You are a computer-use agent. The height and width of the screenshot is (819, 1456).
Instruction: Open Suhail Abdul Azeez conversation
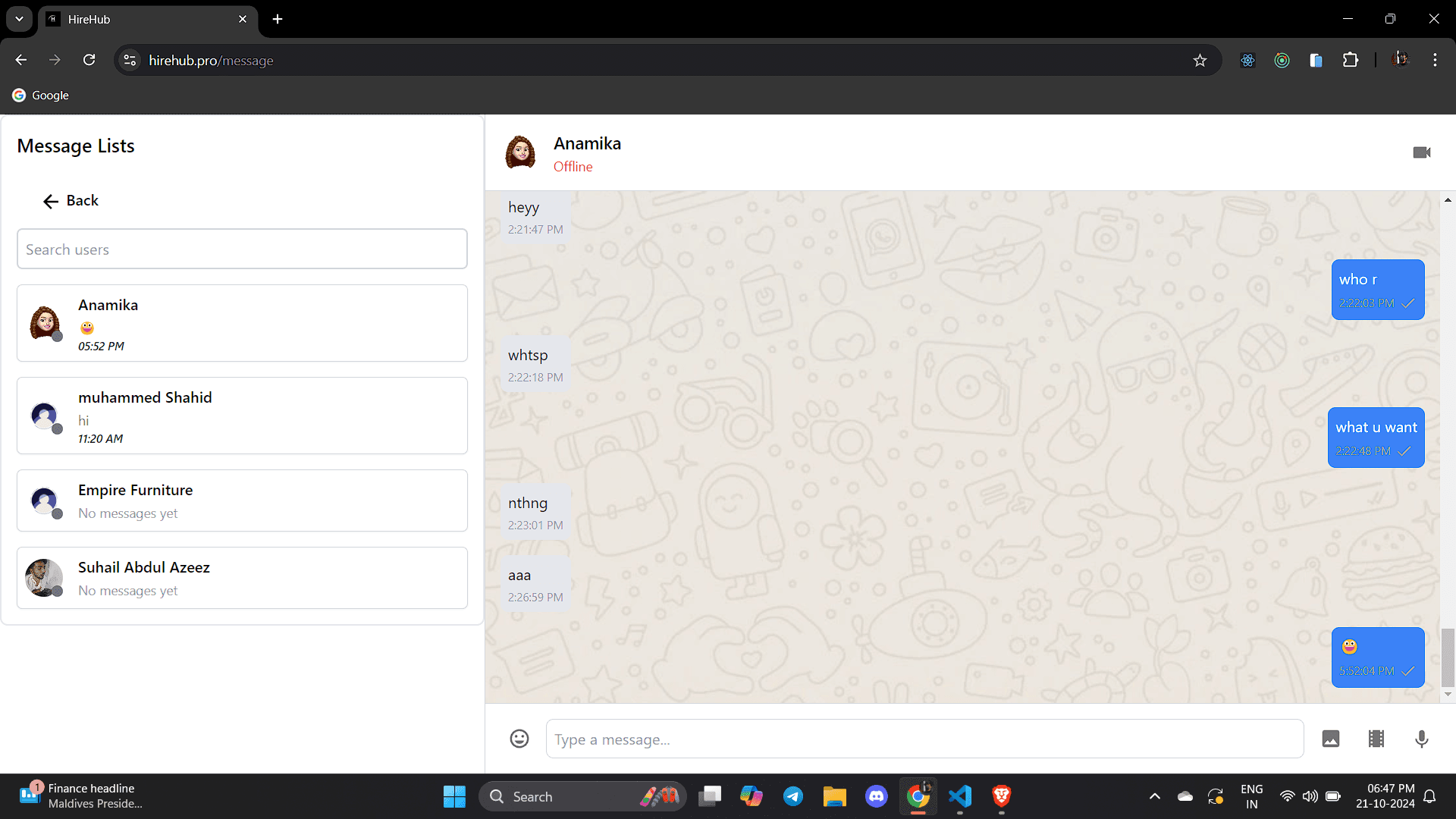pyautogui.click(x=242, y=578)
